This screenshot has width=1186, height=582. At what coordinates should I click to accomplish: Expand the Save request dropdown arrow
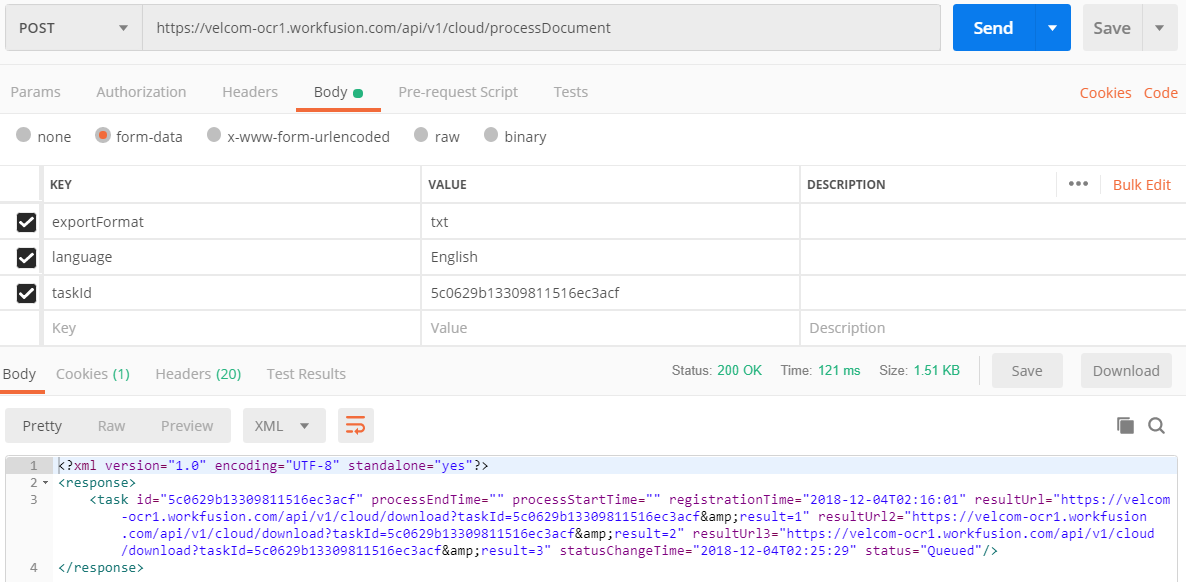(1160, 28)
